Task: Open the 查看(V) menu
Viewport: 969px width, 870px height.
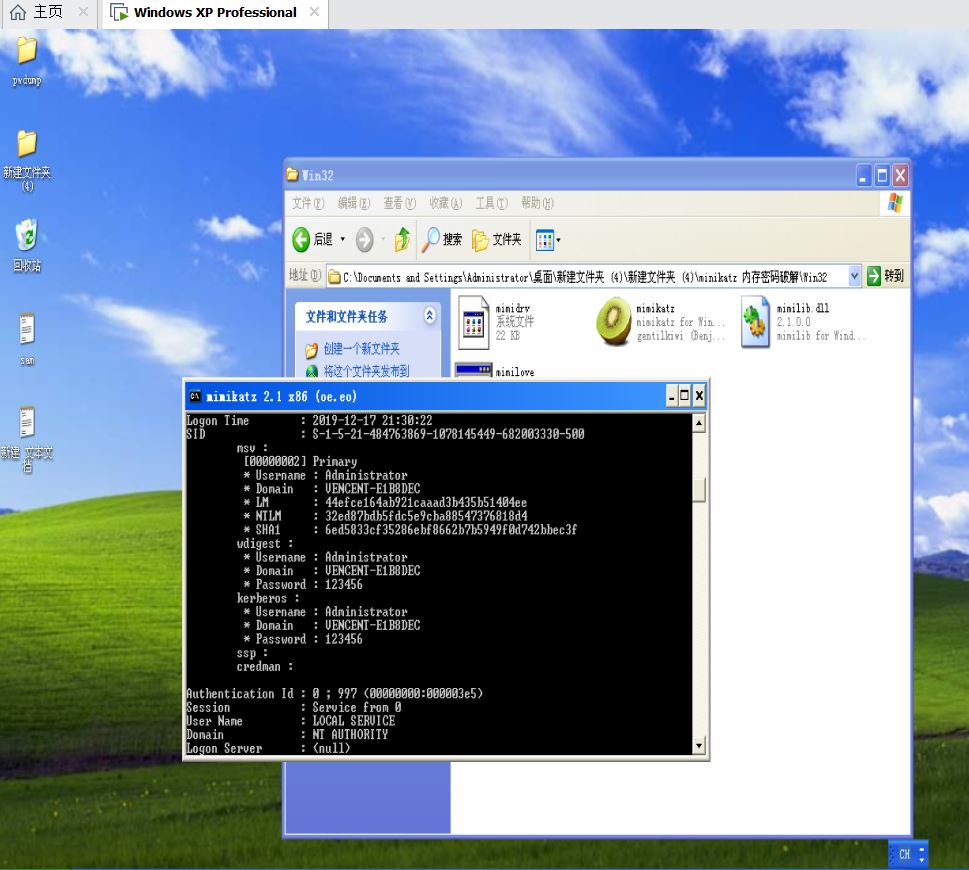Action: 399,203
